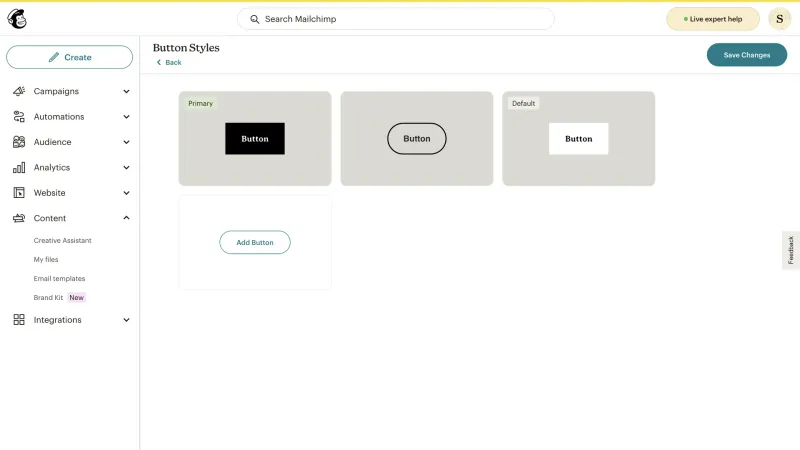This screenshot has height=450, width=800.
Task: Expand the Integrations chevron
Action: pyautogui.click(x=126, y=320)
